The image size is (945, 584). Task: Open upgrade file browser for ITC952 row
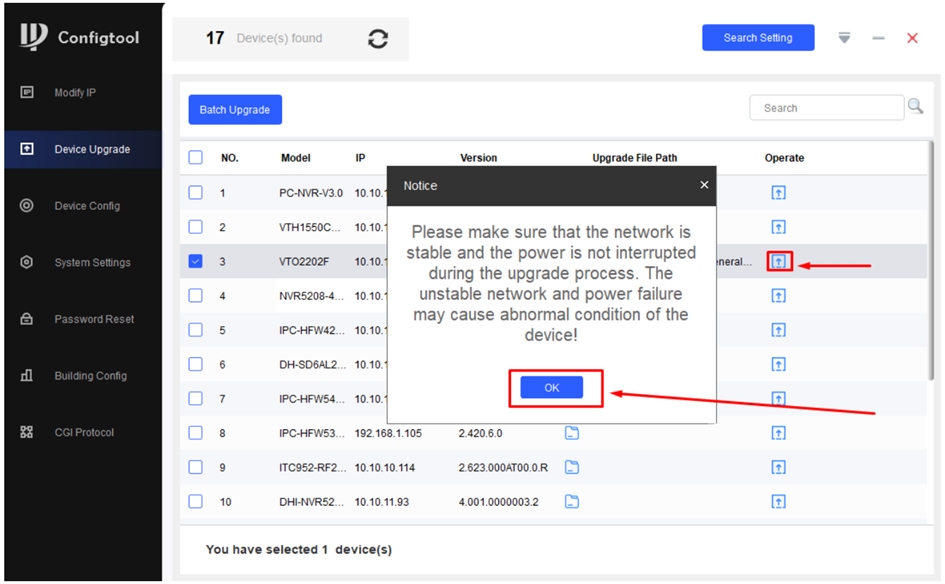click(572, 467)
